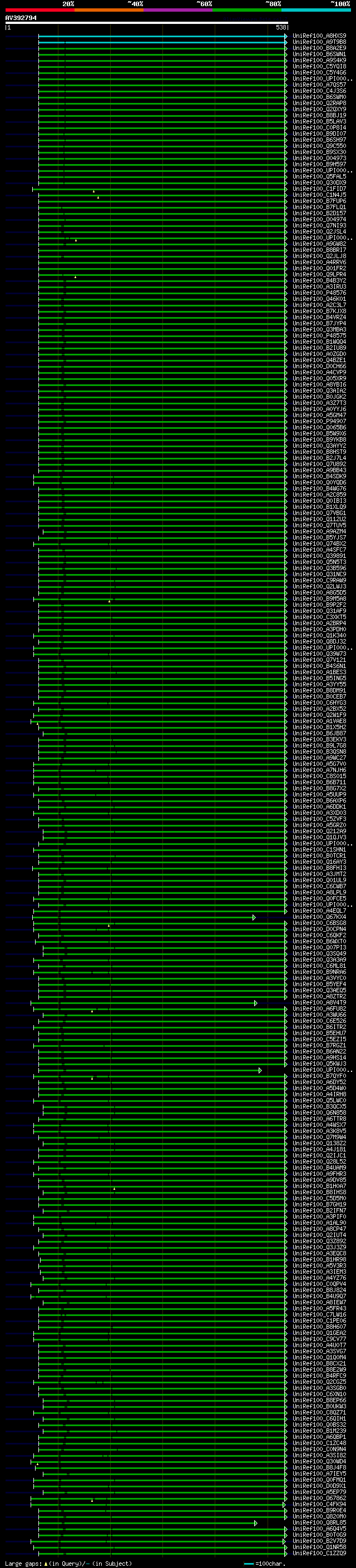
Task: Select the UniRef100_Q07PI3 label
Action: point(319,948)
